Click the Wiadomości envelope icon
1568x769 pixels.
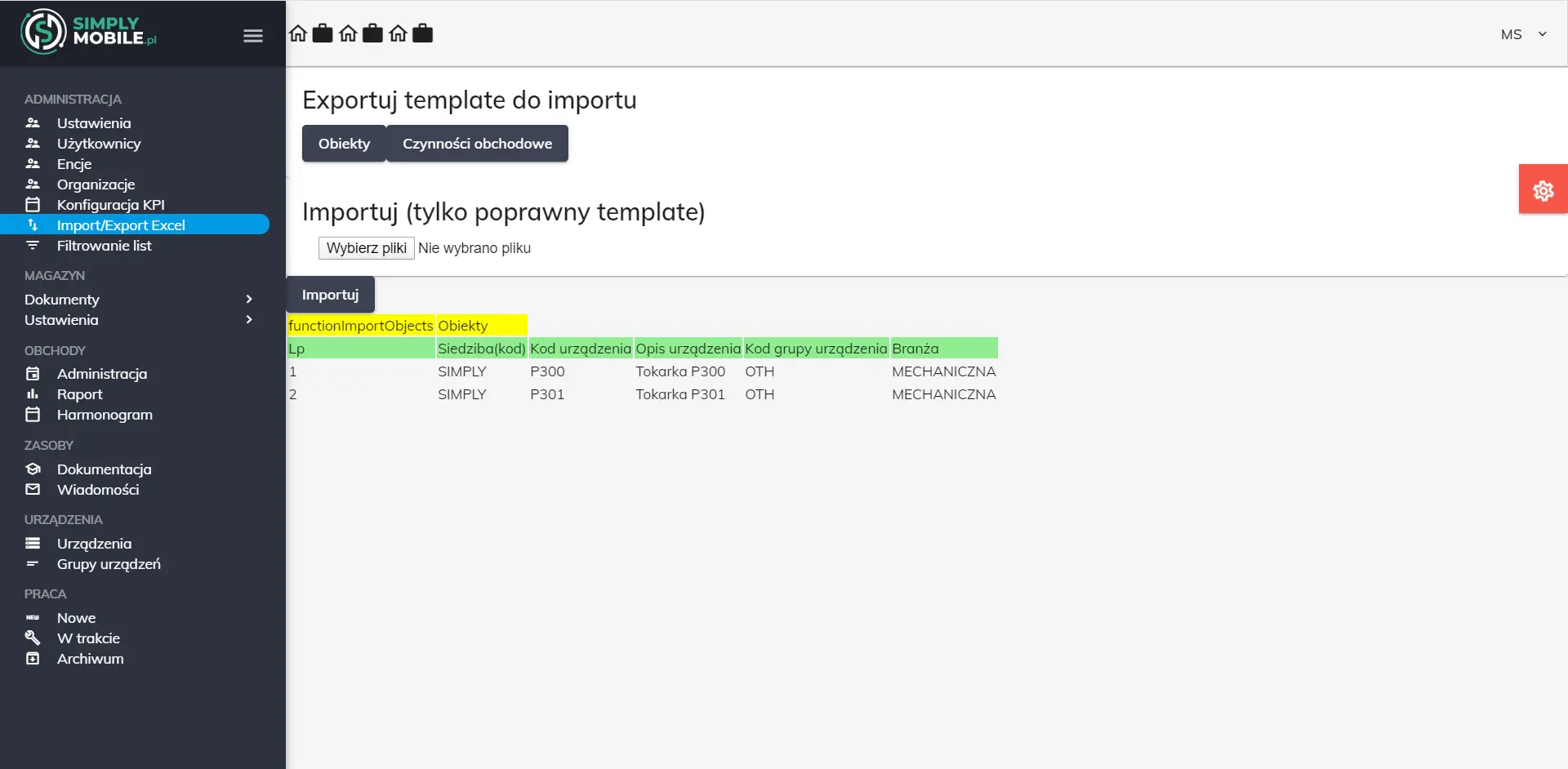tap(33, 490)
